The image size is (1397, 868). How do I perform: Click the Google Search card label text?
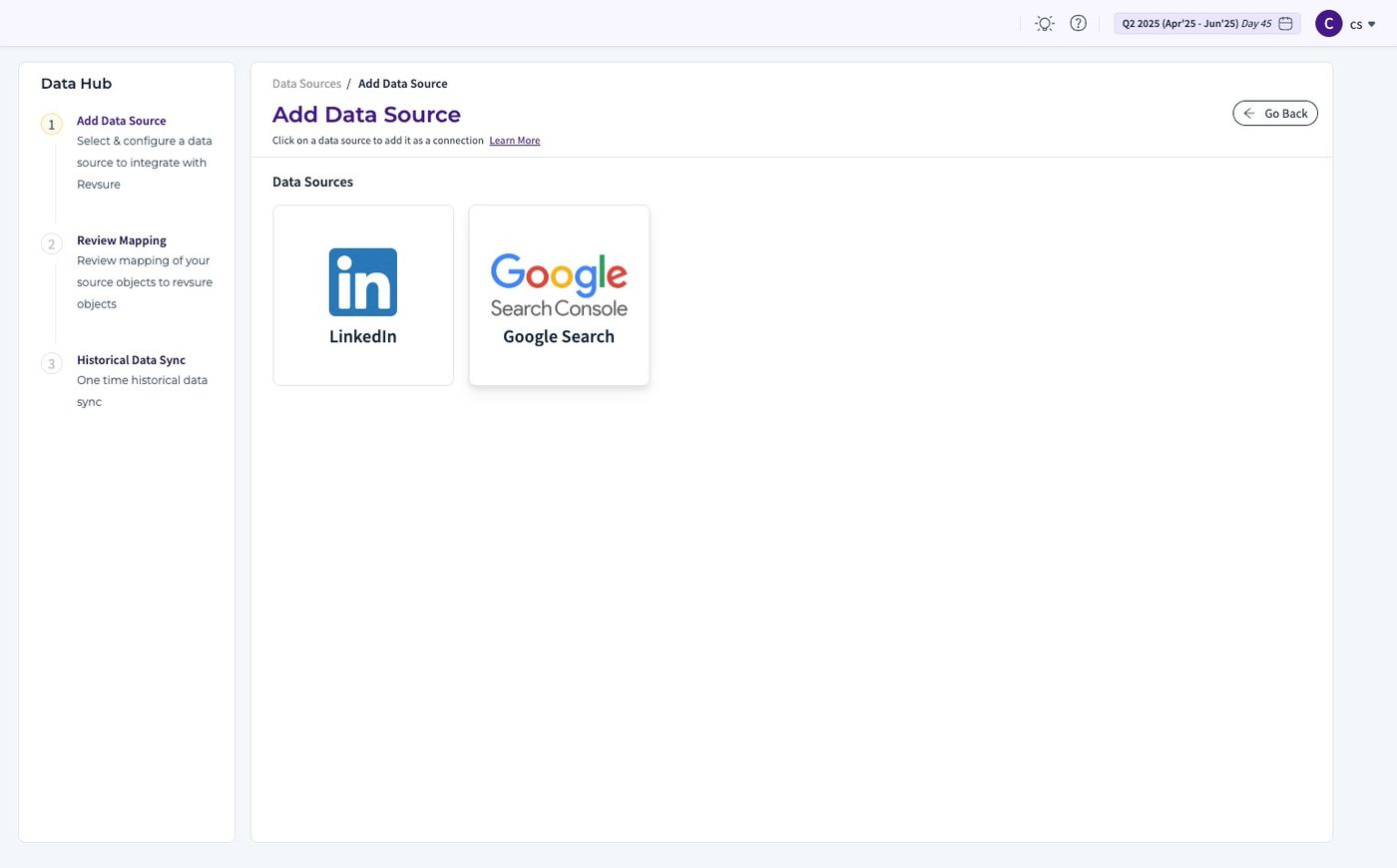[x=559, y=336]
